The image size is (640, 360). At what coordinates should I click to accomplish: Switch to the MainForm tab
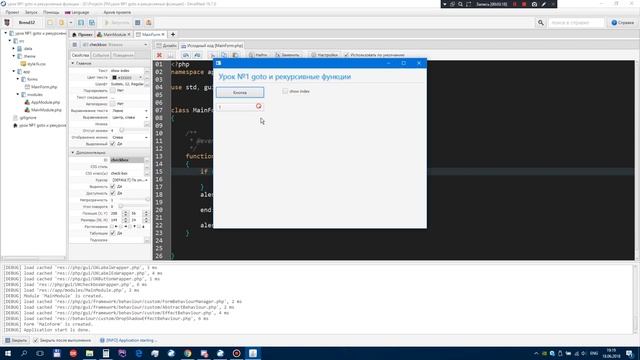coord(150,35)
